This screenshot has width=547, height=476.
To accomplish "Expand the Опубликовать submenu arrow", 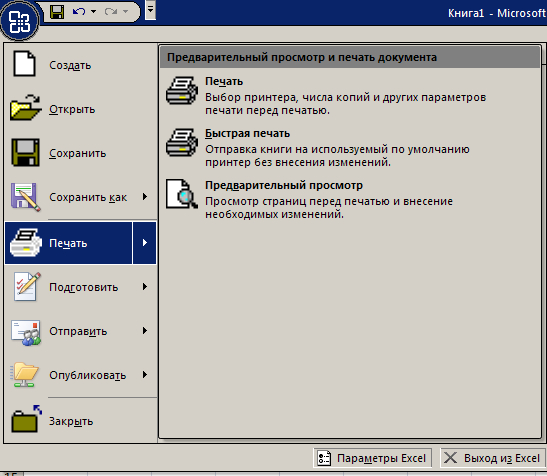I will click(x=145, y=375).
